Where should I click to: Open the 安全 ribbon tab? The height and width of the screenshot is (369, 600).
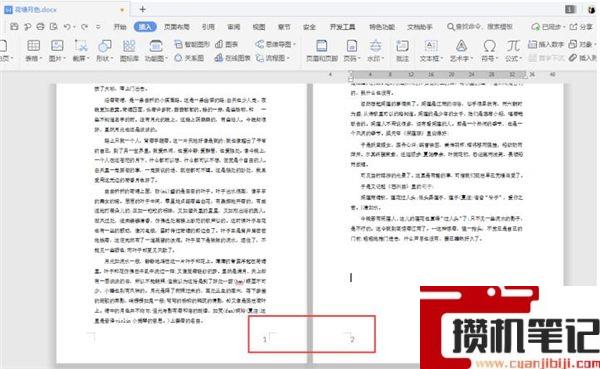[x=309, y=27]
